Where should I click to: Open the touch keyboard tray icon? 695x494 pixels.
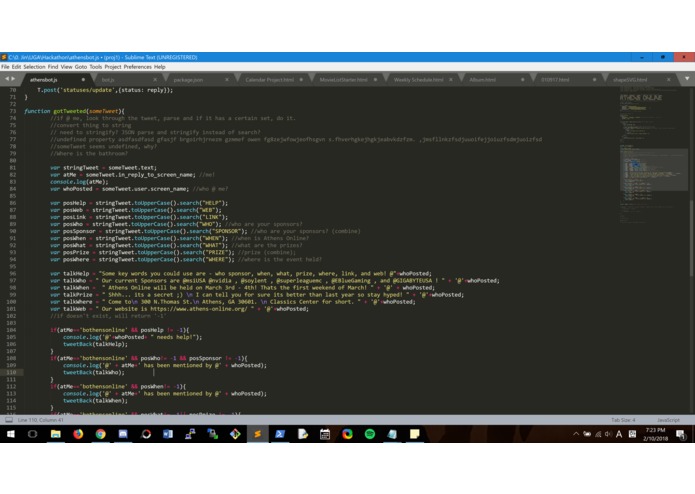[633, 434]
